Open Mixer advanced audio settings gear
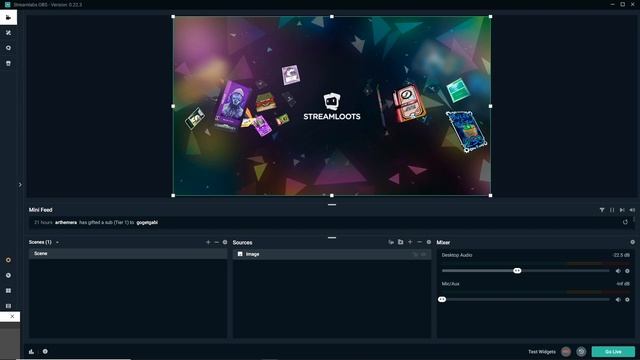 [x=632, y=242]
